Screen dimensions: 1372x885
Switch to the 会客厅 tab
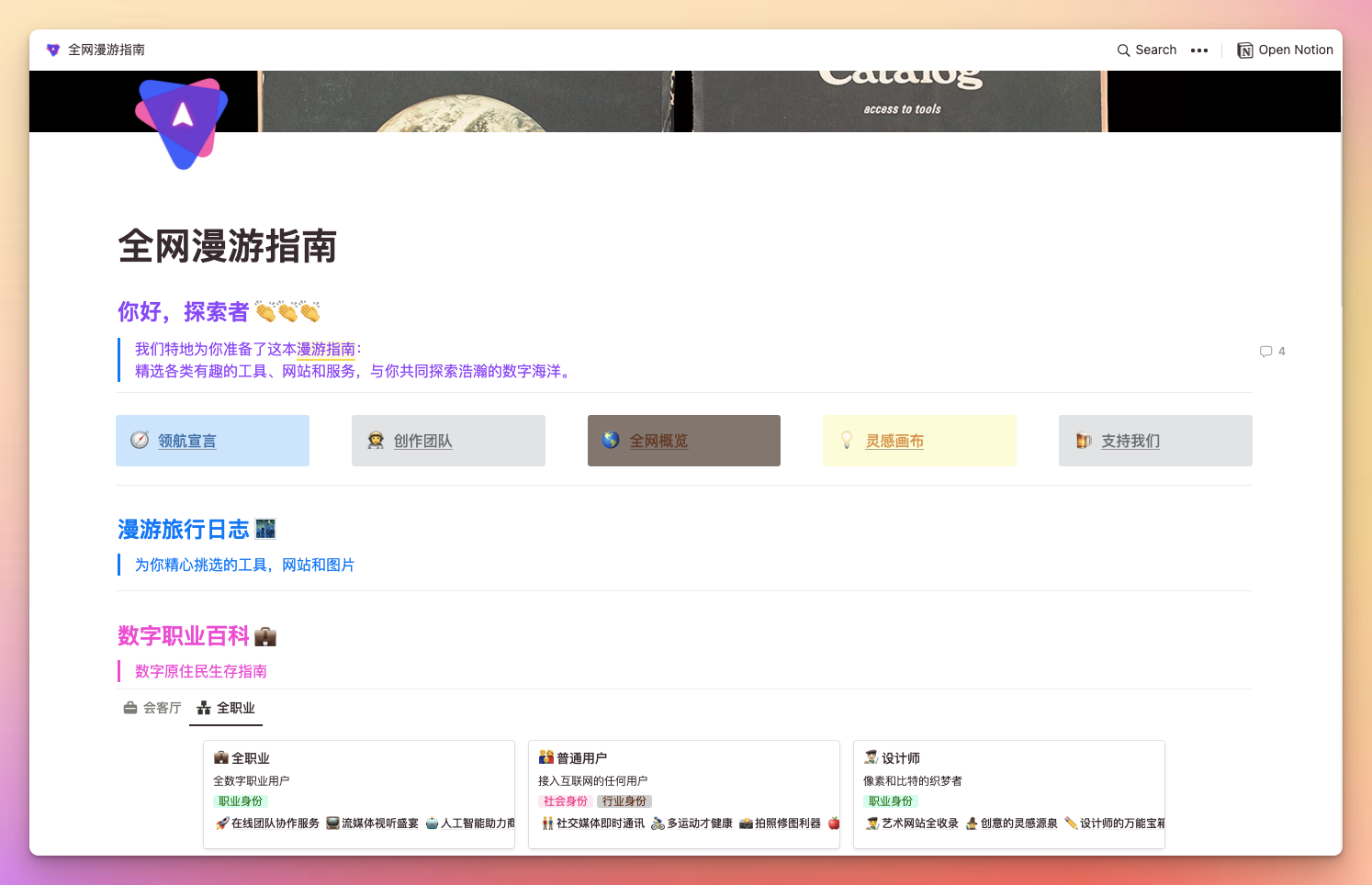152,708
